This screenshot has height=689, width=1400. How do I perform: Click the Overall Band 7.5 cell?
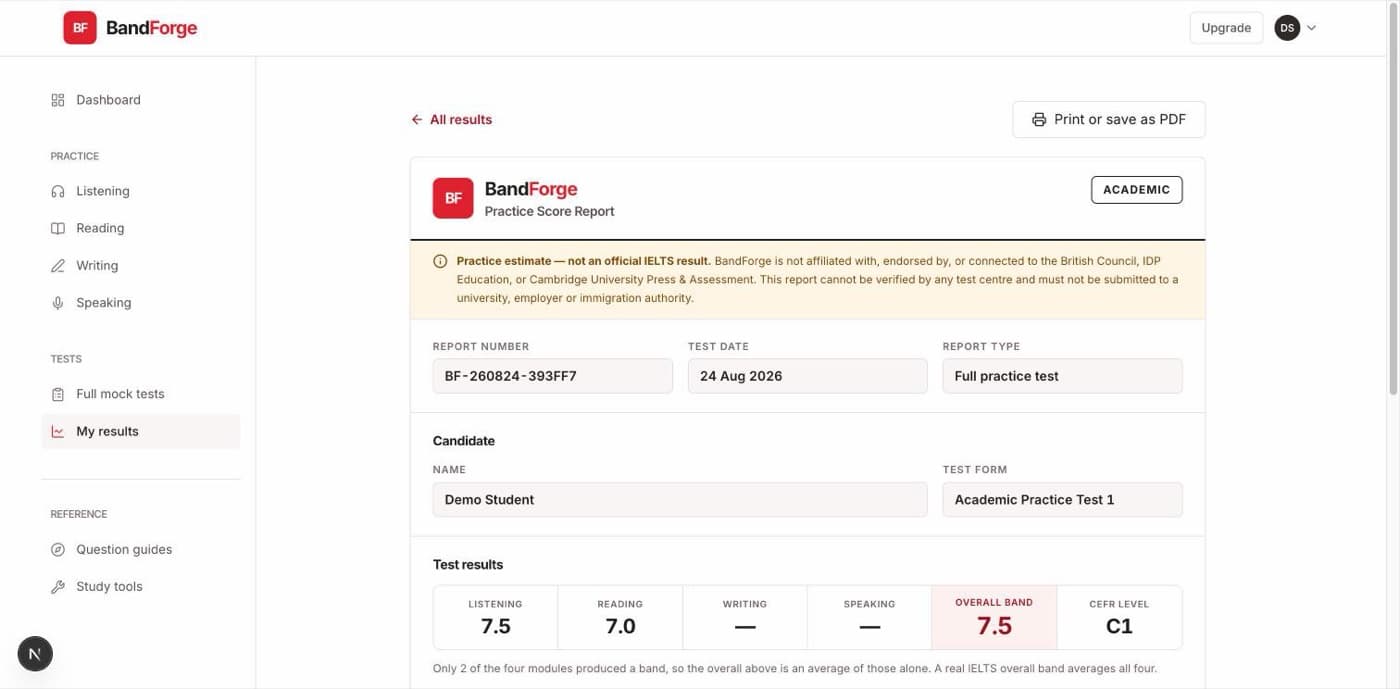pos(994,618)
